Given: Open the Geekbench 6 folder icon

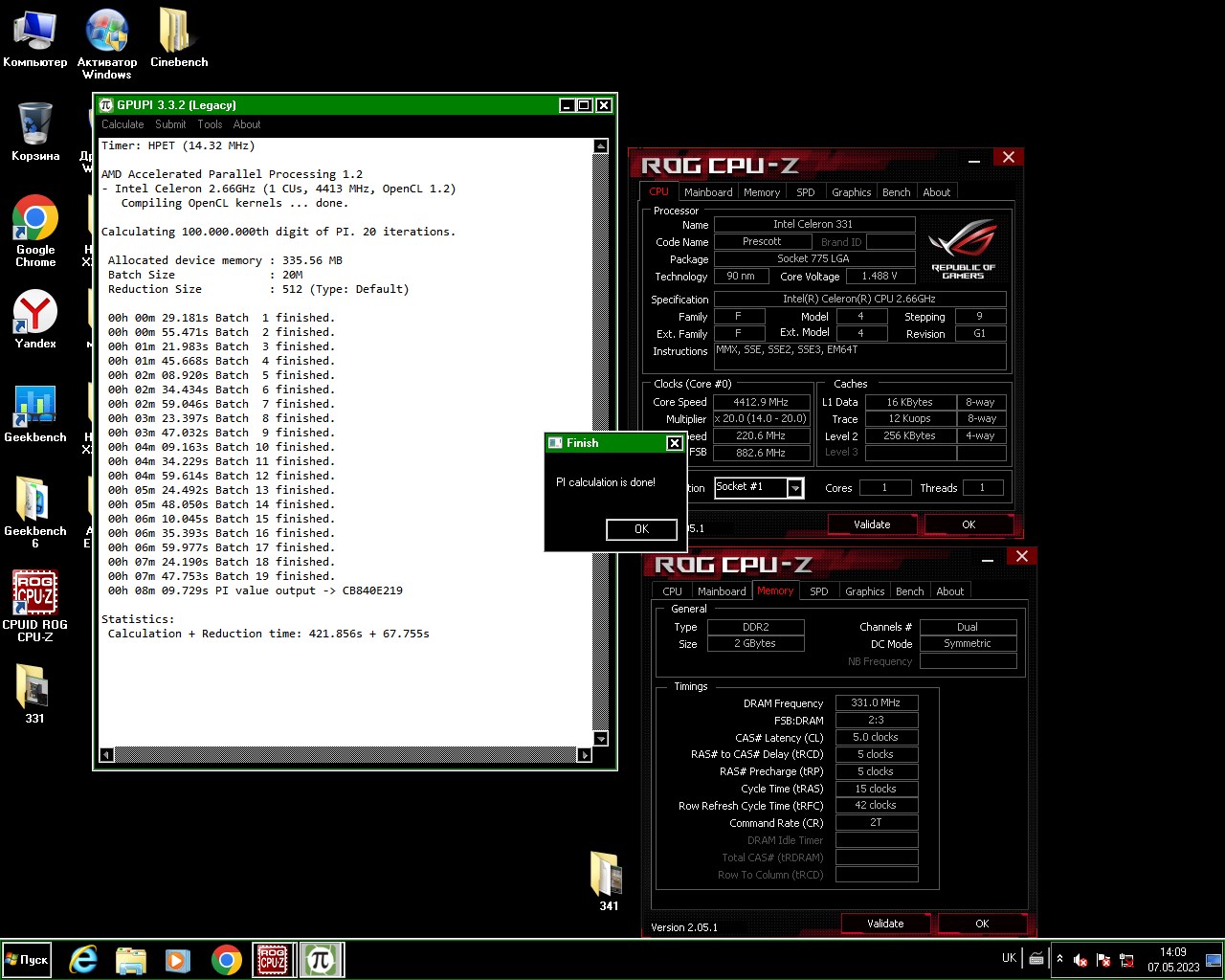Looking at the screenshot, I should tap(35, 512).
